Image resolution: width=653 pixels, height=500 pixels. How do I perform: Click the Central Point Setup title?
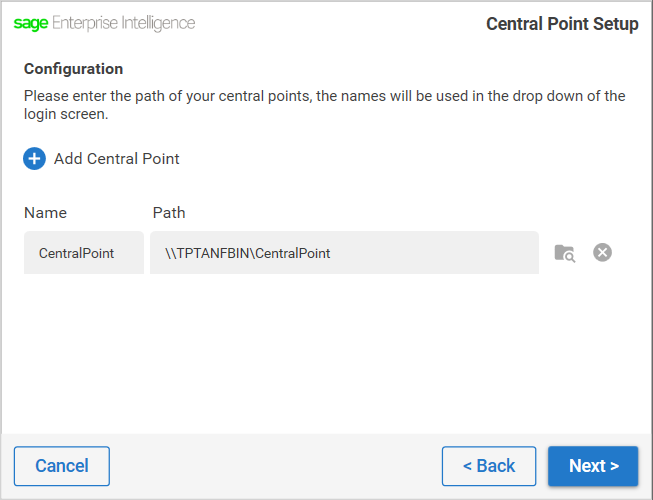click(x=562, y=24)
